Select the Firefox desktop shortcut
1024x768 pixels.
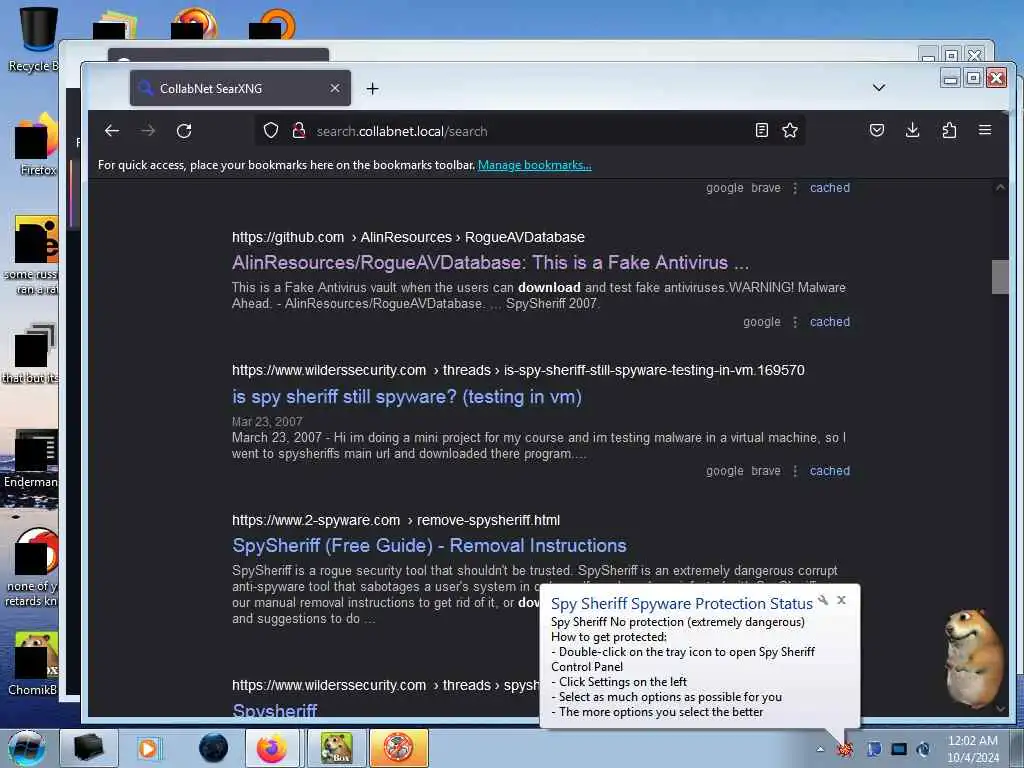pos(36,145)
